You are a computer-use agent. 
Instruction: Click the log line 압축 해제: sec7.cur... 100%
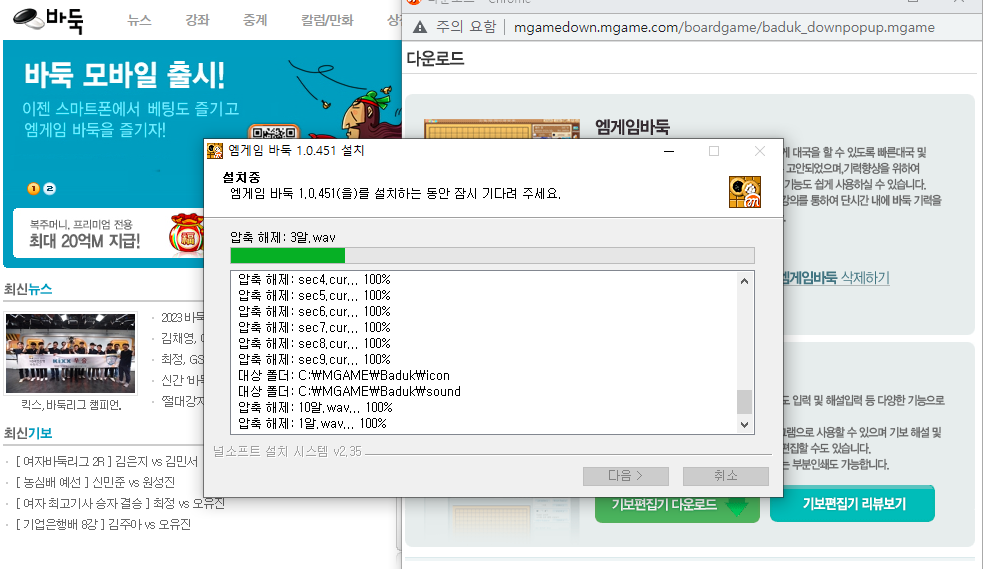[x=314, y=327]
